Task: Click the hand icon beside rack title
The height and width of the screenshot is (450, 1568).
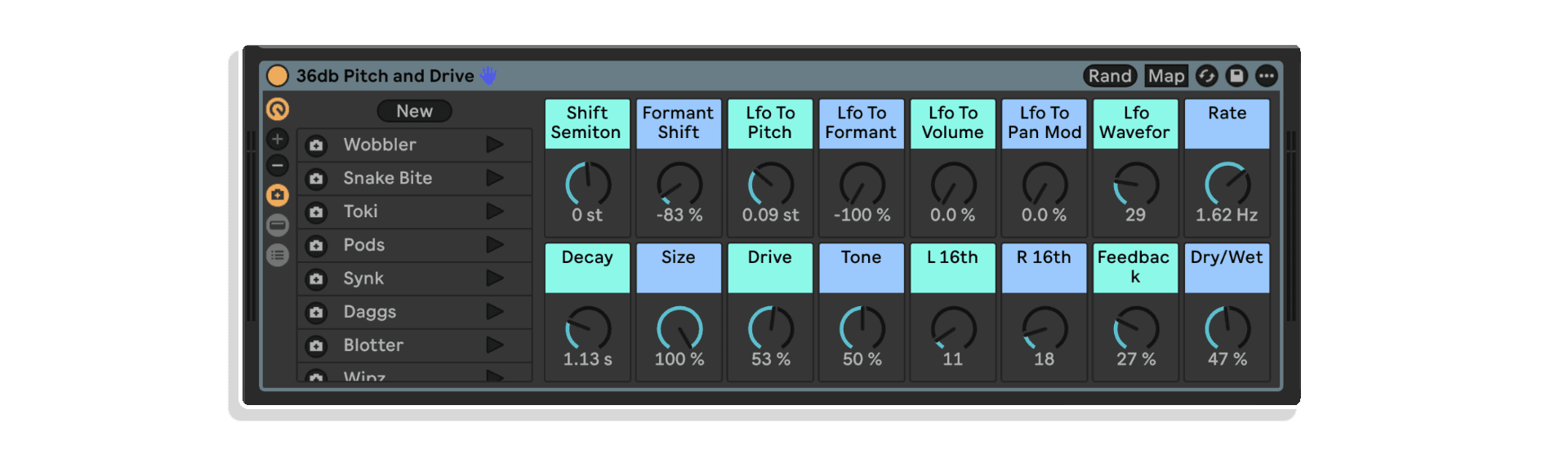Action: 488,76
